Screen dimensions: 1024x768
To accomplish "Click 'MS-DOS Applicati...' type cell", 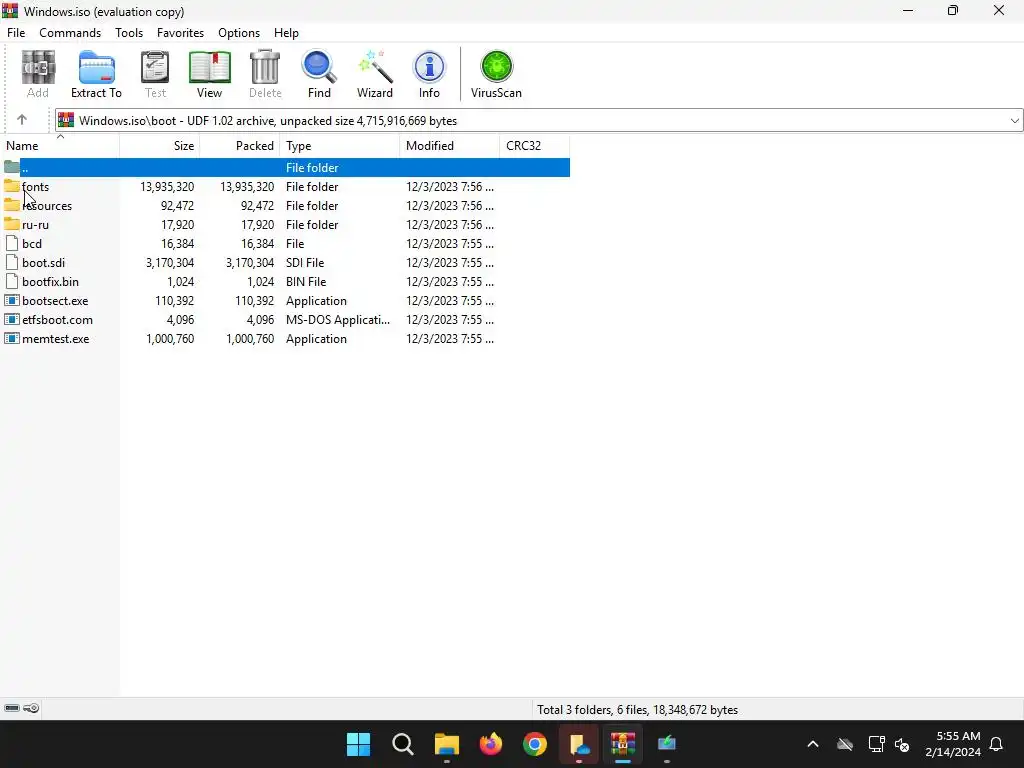I will point(338,319).
